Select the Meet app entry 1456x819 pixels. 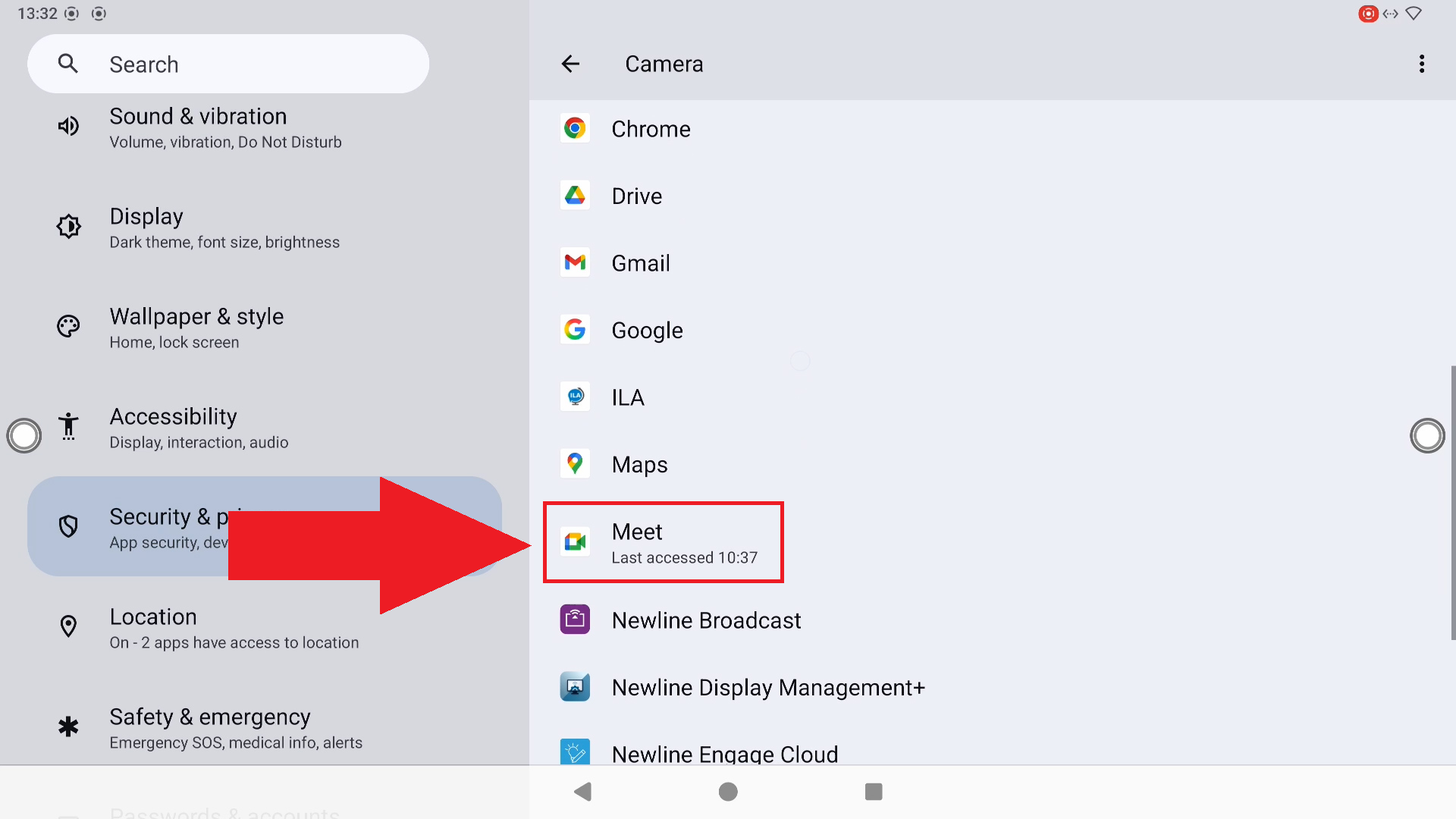(663, 542)
